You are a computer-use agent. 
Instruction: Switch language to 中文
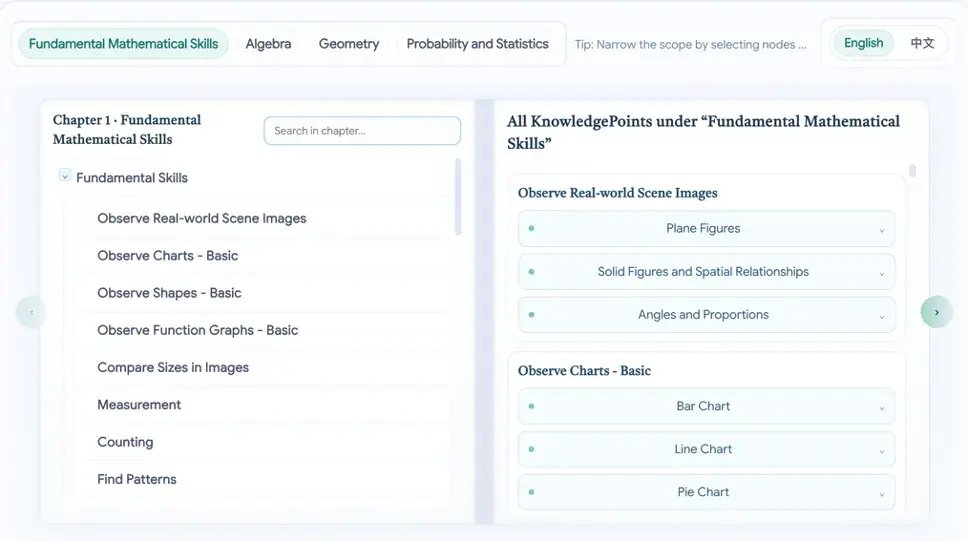[922, 43]
